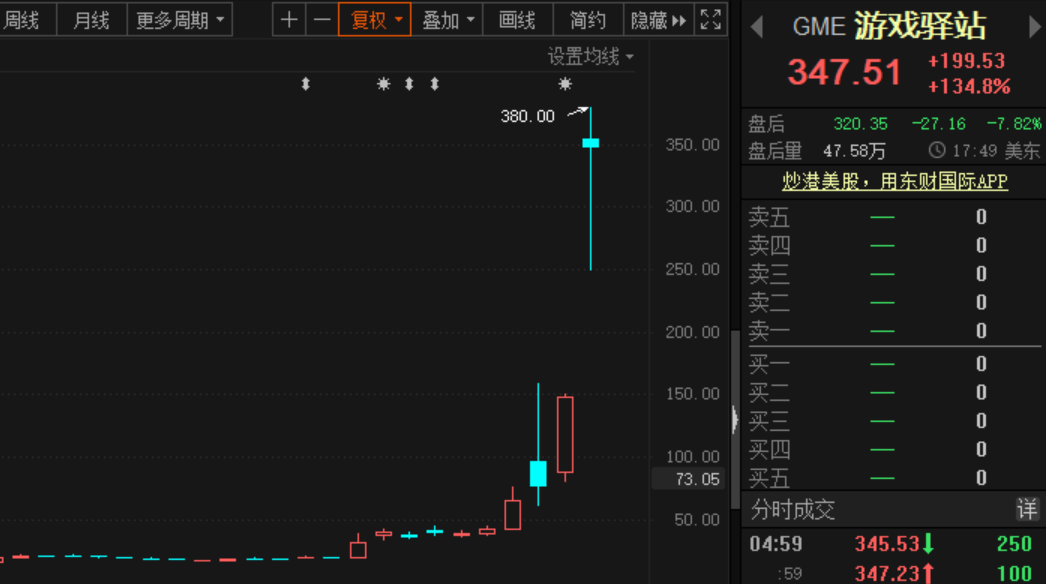Click the 卖五 row
The width and height of the screenshot is (1046, 584).
894,217
